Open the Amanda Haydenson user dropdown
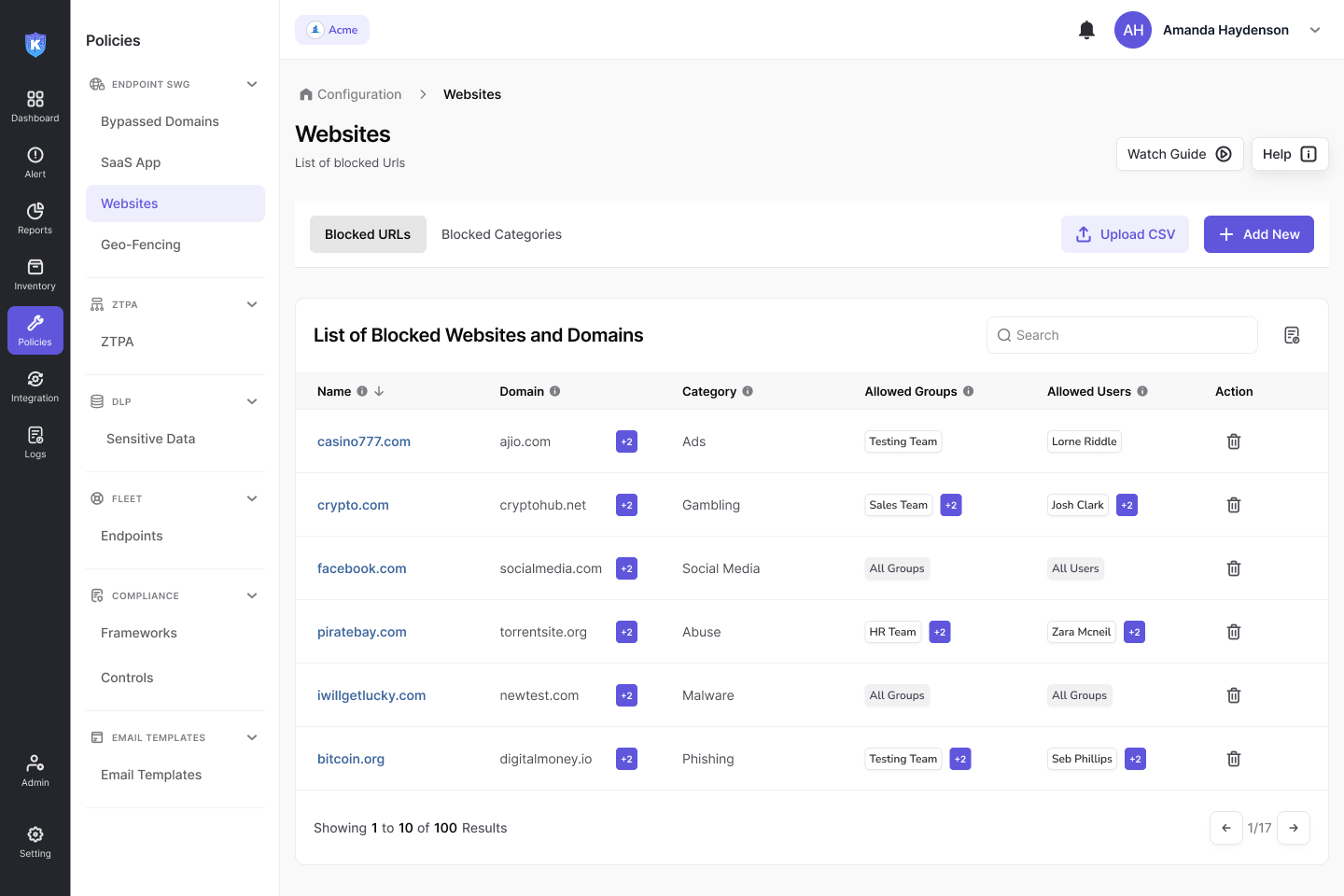 pos(1315,30)
